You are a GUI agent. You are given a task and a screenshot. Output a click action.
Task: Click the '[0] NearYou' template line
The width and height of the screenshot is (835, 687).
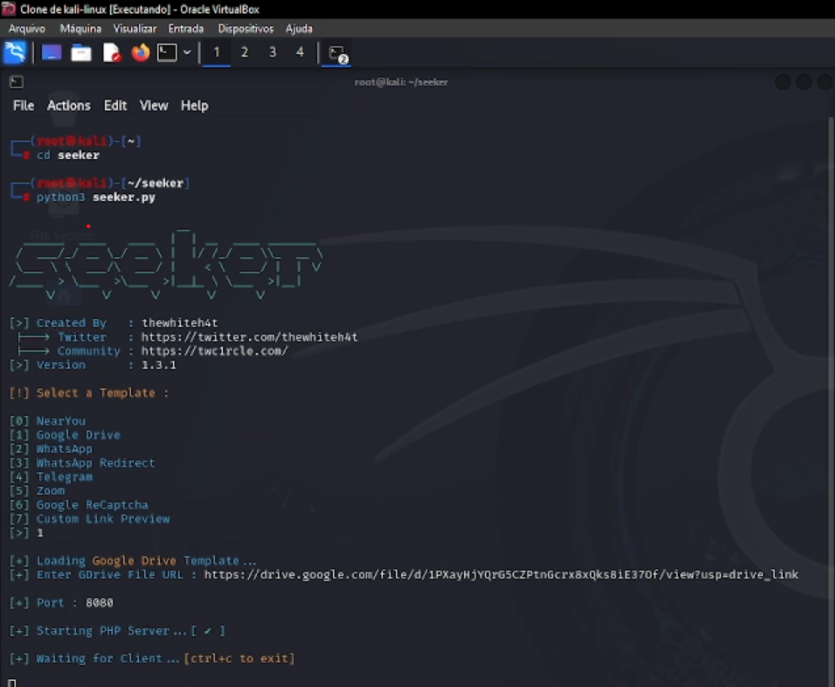[x=47, y=421]
